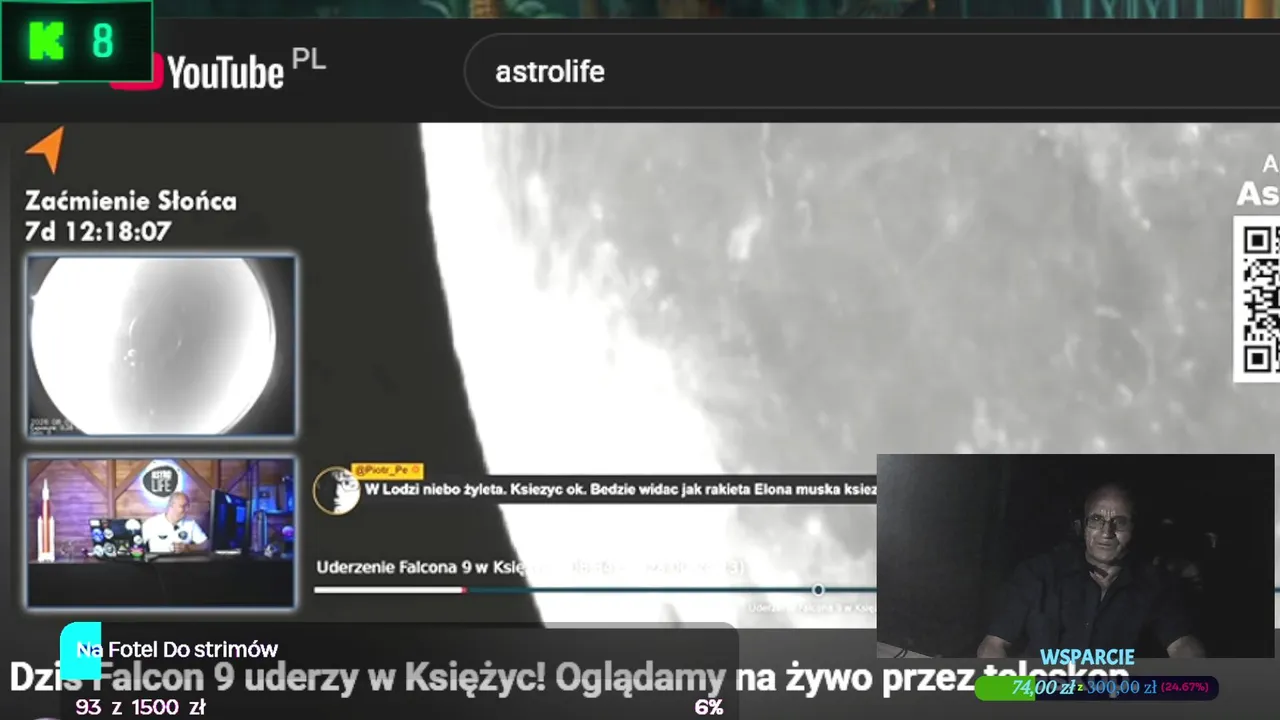
Task: Click the orange arrow icon above Zaćmienie Słońca
Action: pyautogui.click(x=46, y=149)
